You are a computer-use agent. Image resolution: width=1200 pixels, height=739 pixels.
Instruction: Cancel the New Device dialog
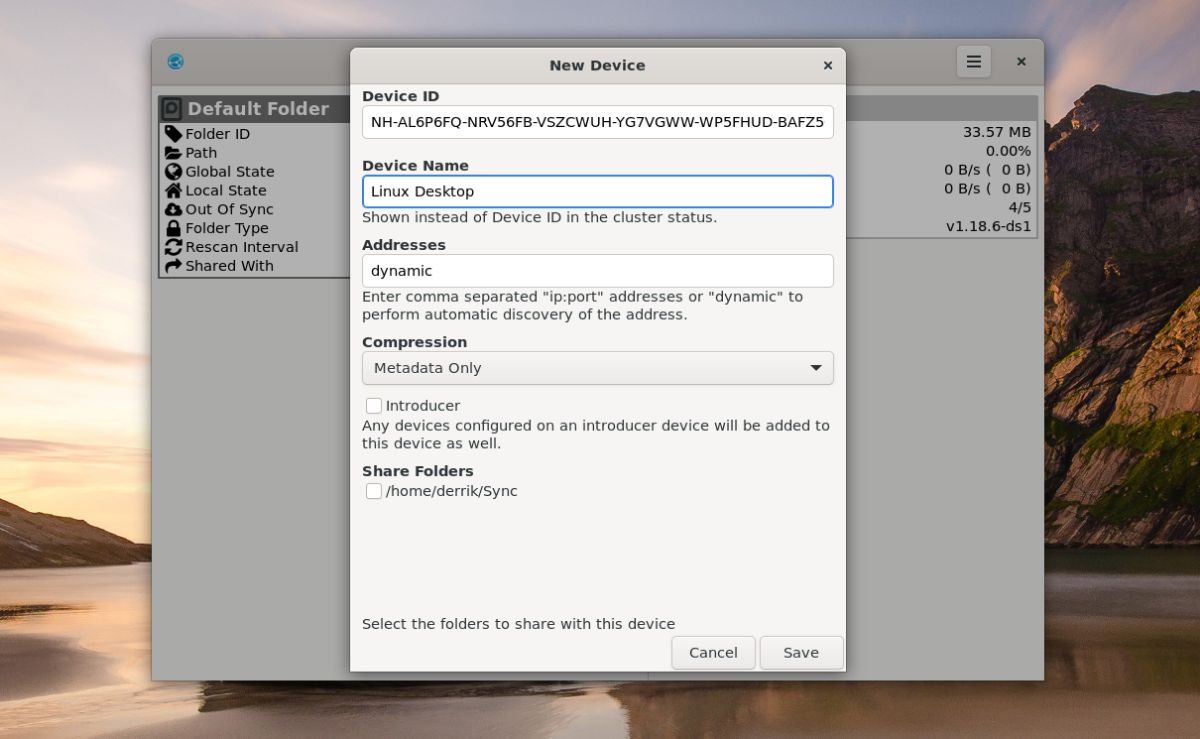[x=713, y=652]
